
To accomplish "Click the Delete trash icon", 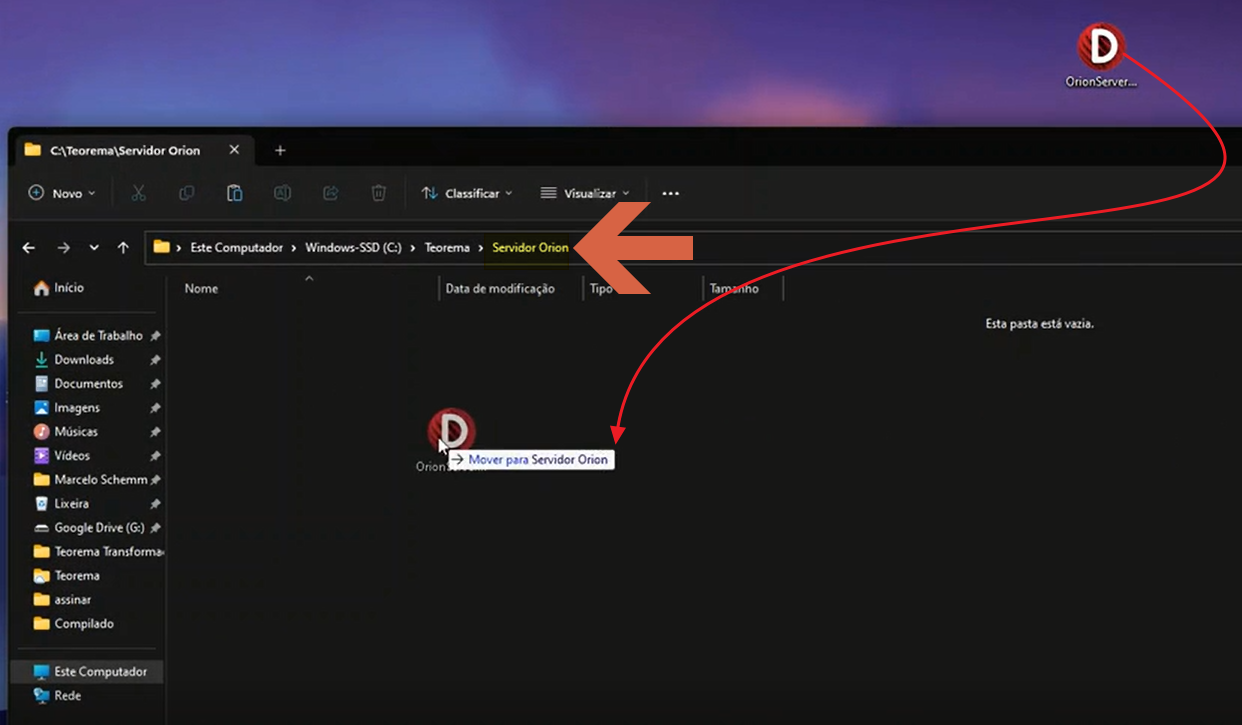I will tap(379, 193).
